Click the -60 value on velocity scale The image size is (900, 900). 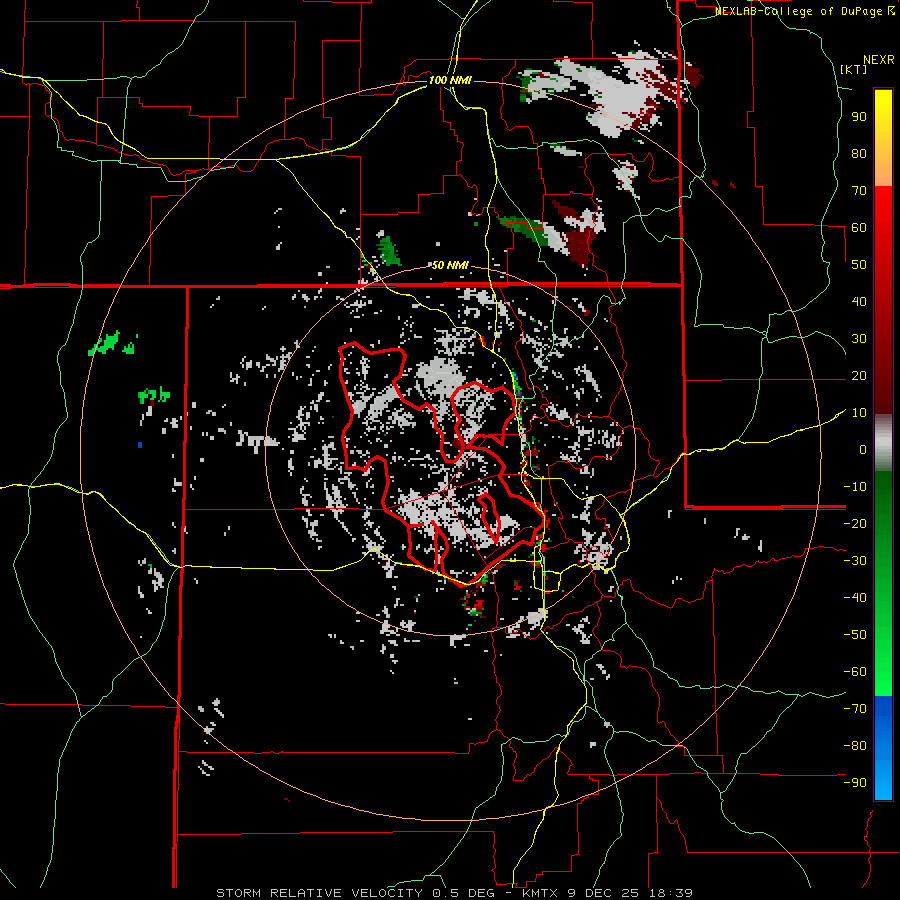(x=855, y=672)
